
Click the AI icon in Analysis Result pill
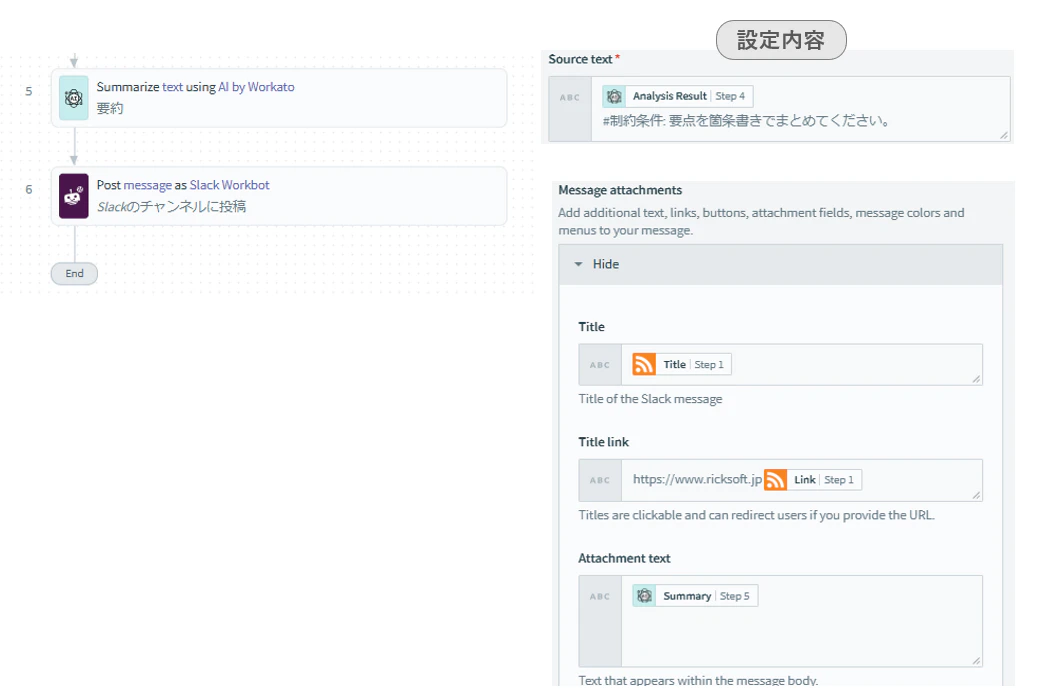(x=615, y=96)
